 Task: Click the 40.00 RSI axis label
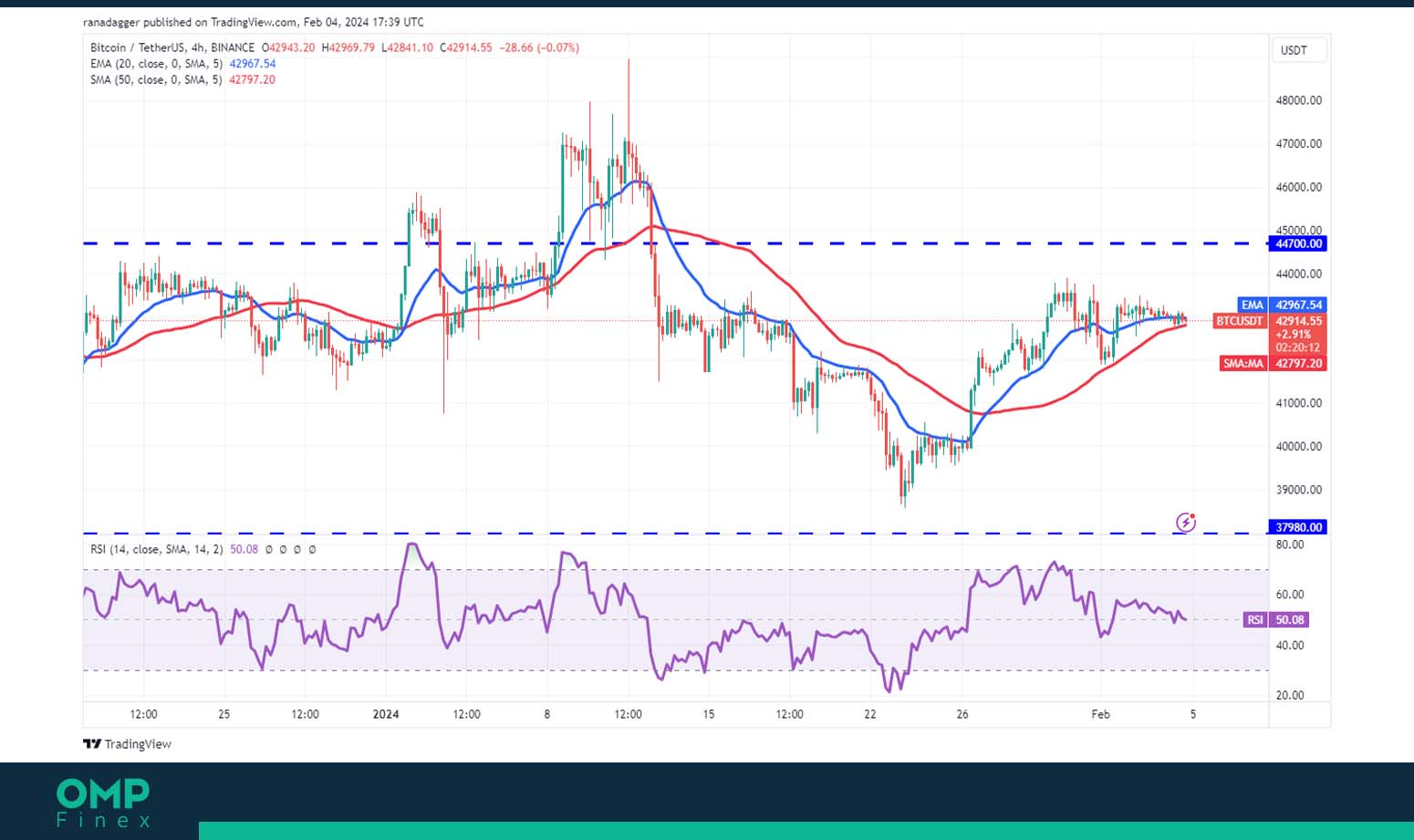pyautogui.click(x=1290, y=645)
